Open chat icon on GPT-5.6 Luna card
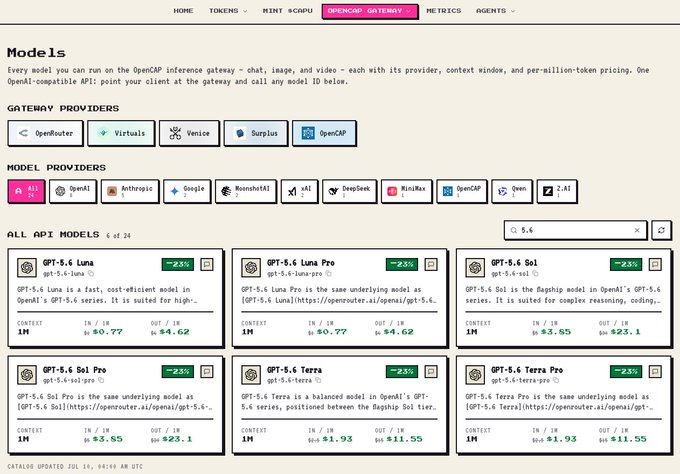Image resolution: width=680 pixels, height=474 pixels. pos(207,264)
